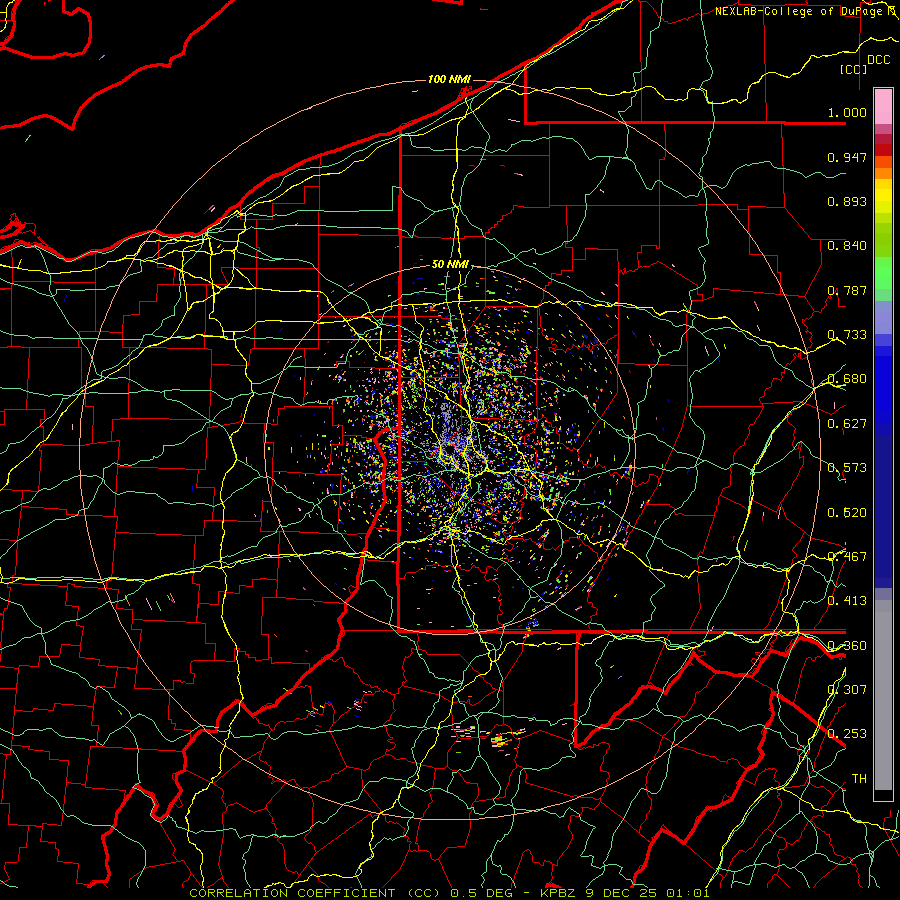The width and height of the screenshot is (900, 900).
Task: Select the 0.307 scale value
Action: coord(847,690)
